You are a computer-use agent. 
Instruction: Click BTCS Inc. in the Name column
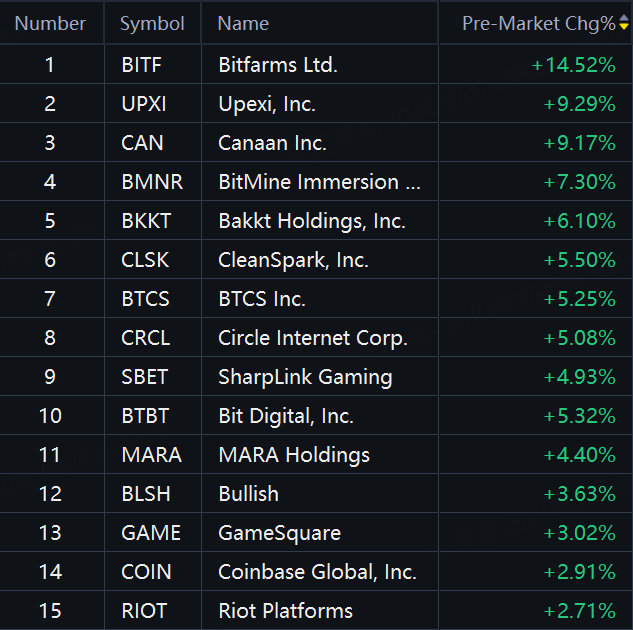pyautogui.click(x=262, y=299)
